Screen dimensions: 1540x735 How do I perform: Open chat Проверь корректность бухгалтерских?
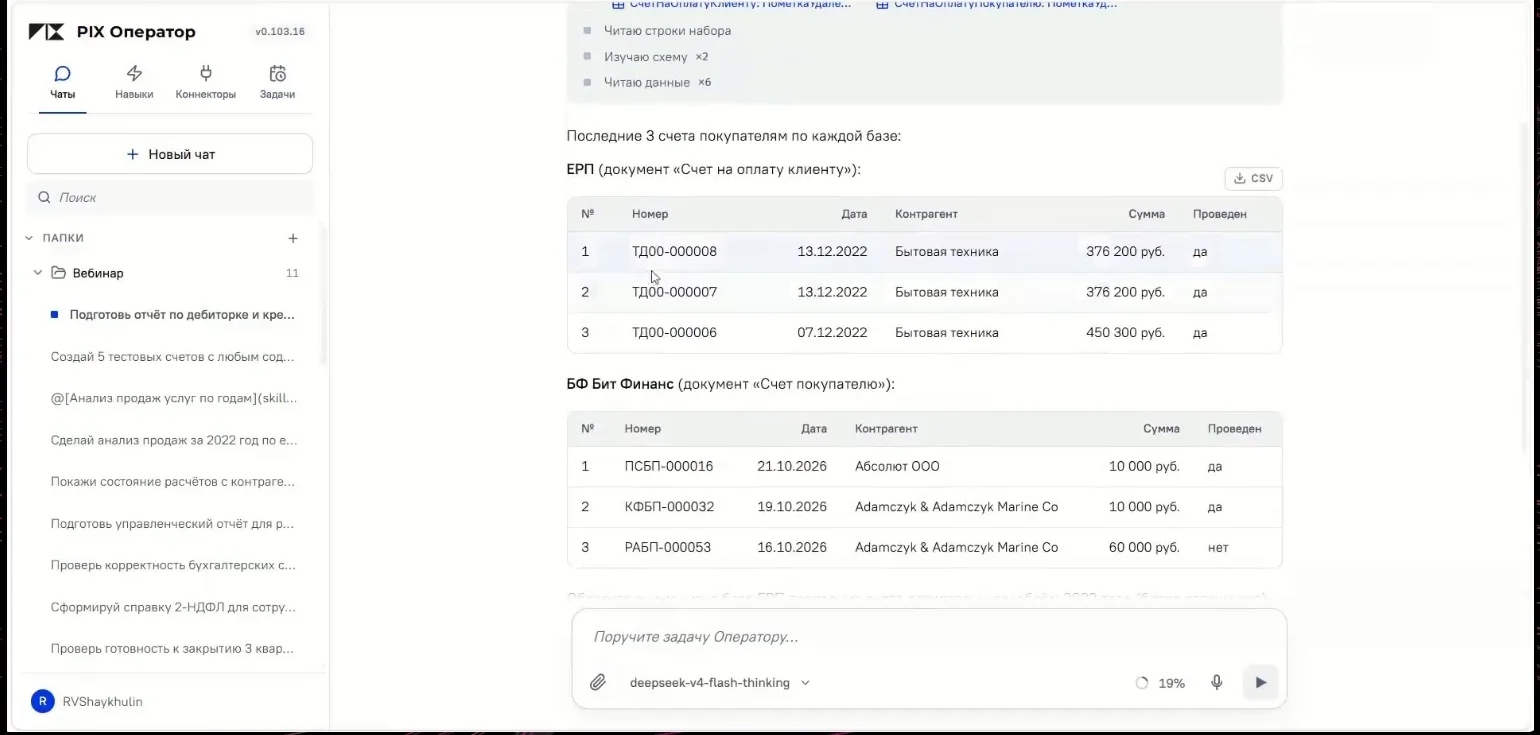(172, 565)
